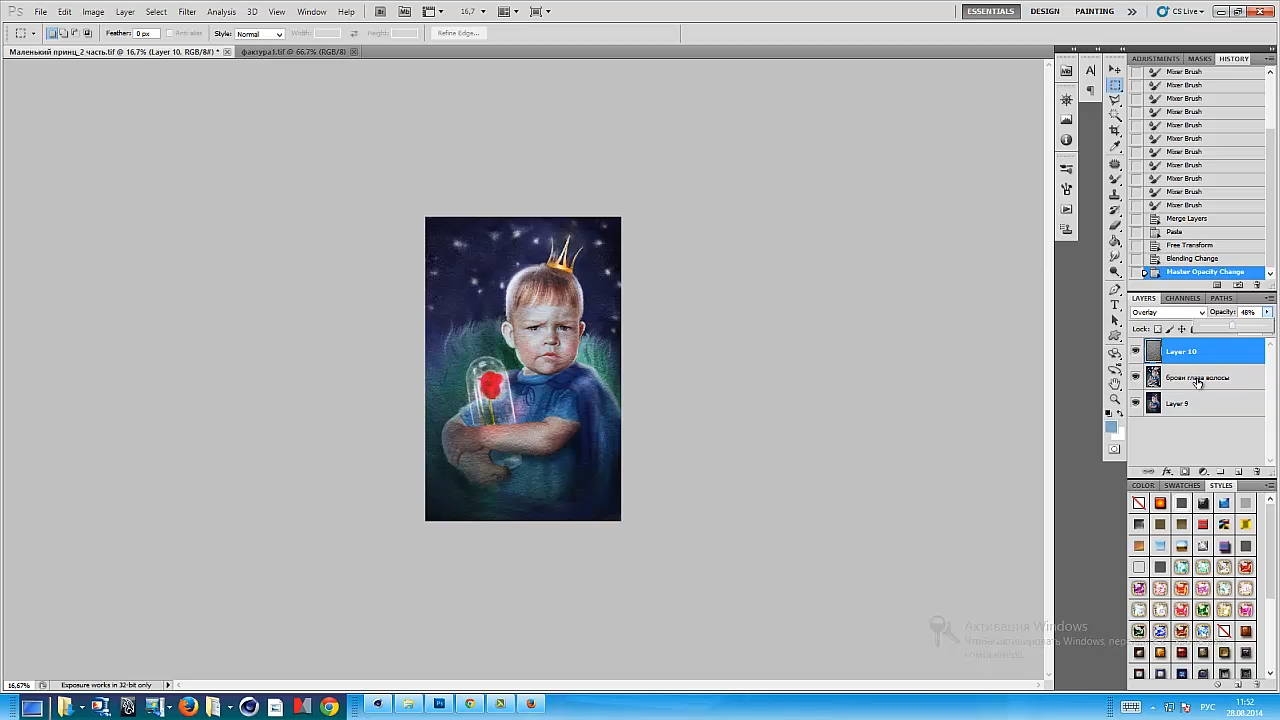Open the Image menu

(93, 12)
